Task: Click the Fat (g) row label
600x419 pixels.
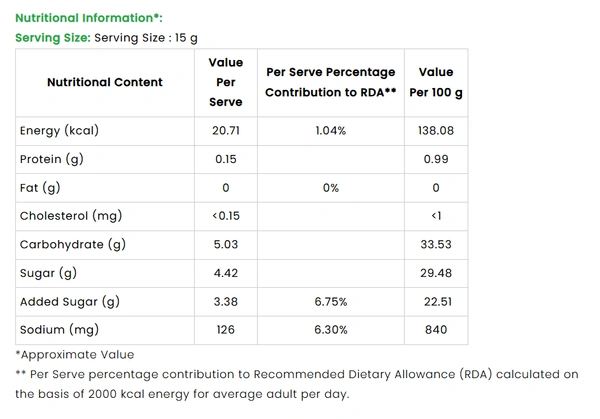Action: (40, 188)
